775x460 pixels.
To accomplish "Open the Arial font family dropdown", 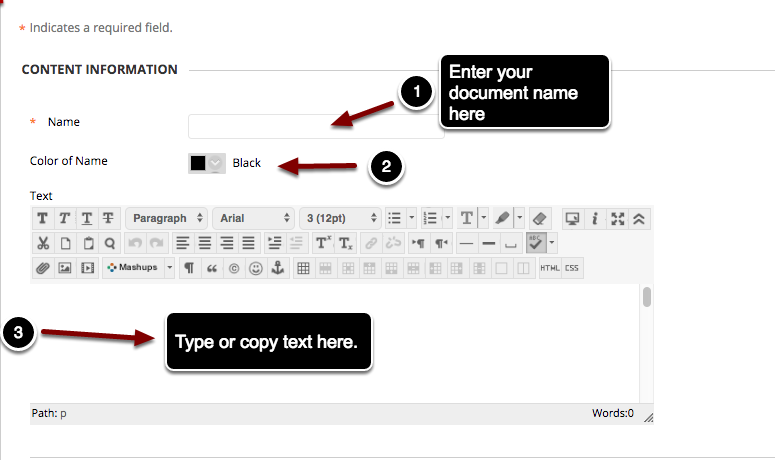I will 254,218.
